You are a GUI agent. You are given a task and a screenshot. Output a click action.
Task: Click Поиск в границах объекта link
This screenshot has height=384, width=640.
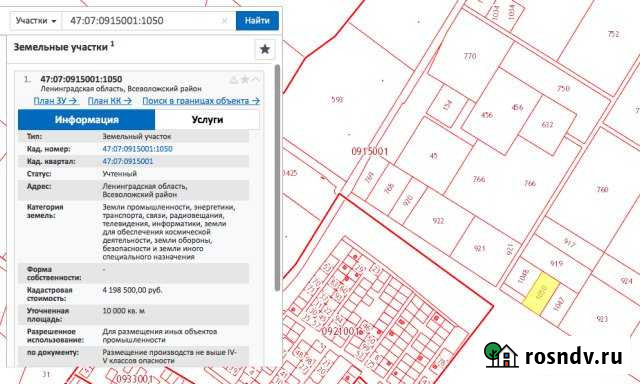pos(201,100)
